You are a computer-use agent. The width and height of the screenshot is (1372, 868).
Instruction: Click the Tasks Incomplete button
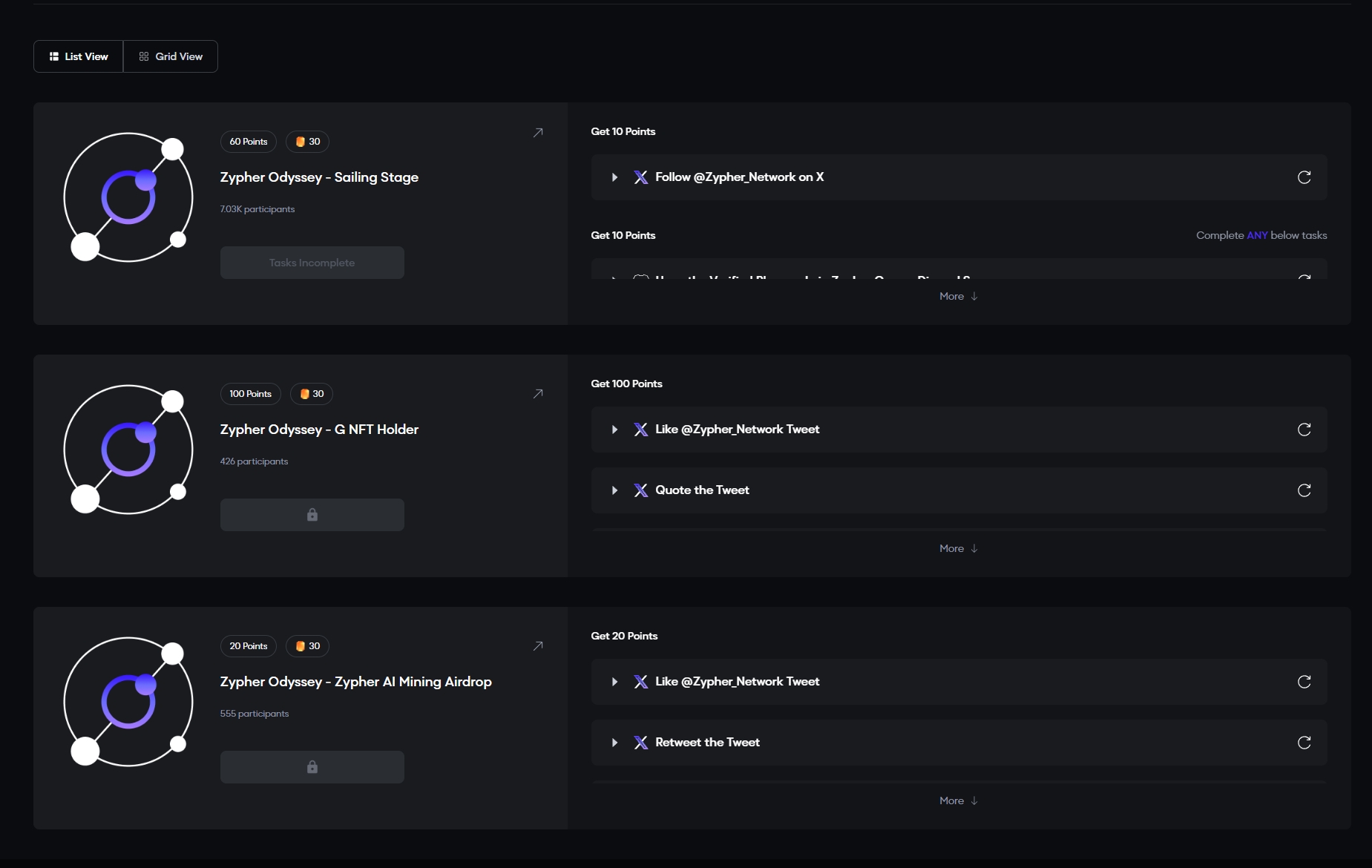(x=312, y=263)
